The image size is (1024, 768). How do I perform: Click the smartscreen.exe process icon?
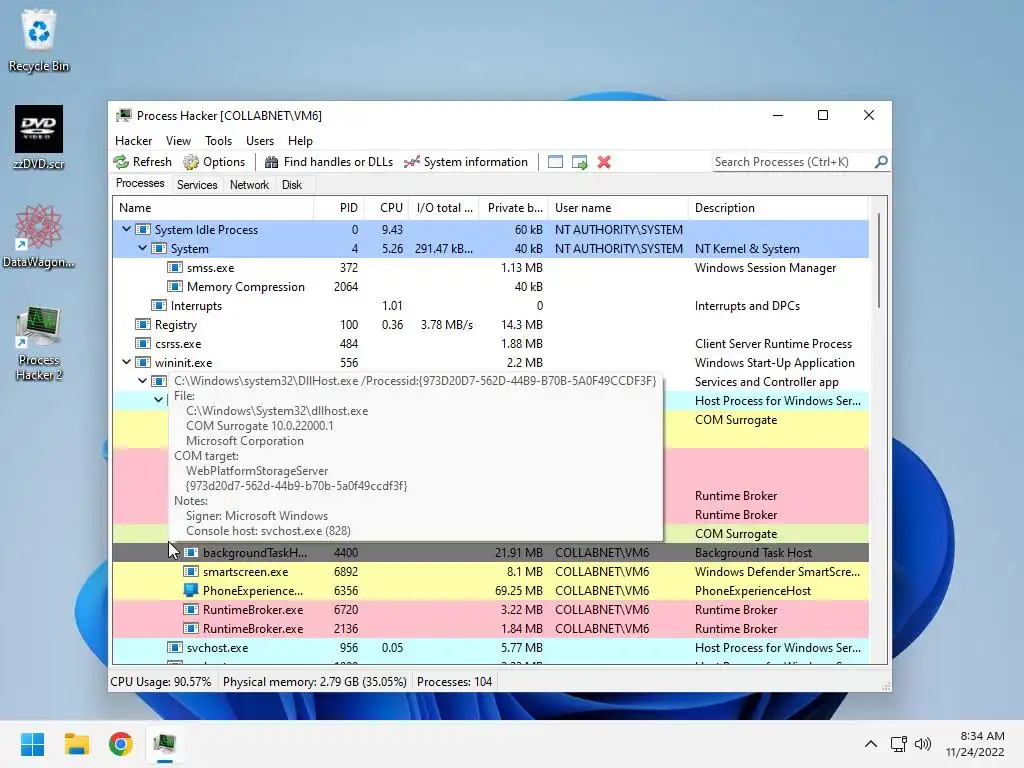coord(191,571)
